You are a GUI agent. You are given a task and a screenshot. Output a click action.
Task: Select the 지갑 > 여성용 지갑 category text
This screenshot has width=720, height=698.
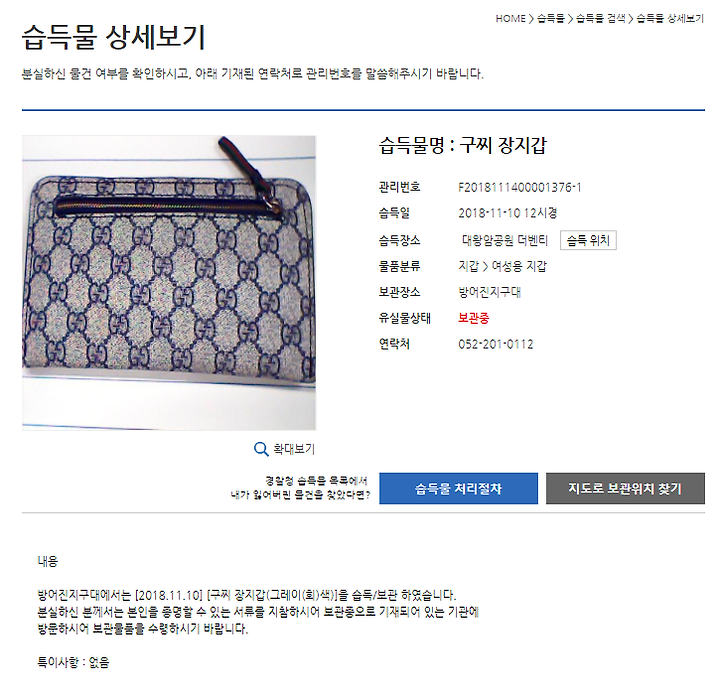tap(503, 266)
